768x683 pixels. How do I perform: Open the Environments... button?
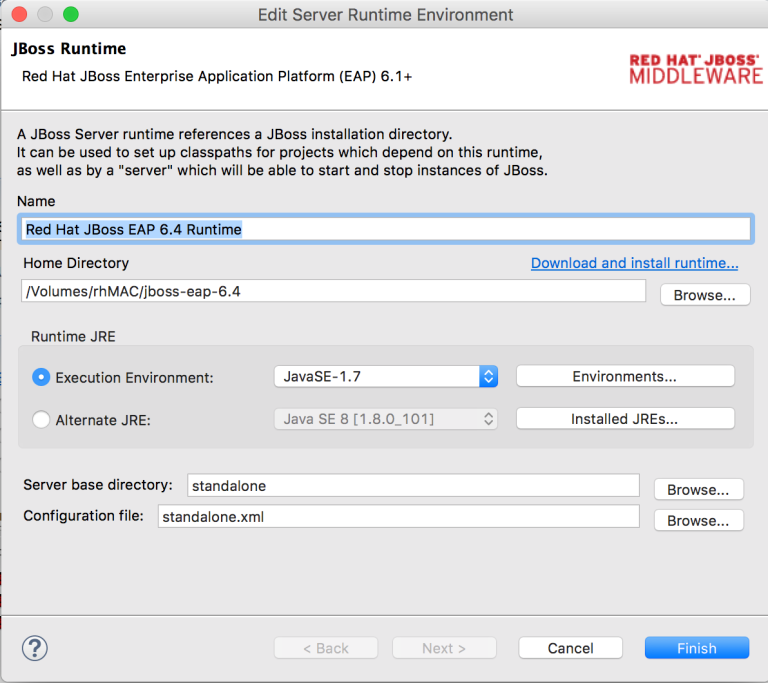625,376
